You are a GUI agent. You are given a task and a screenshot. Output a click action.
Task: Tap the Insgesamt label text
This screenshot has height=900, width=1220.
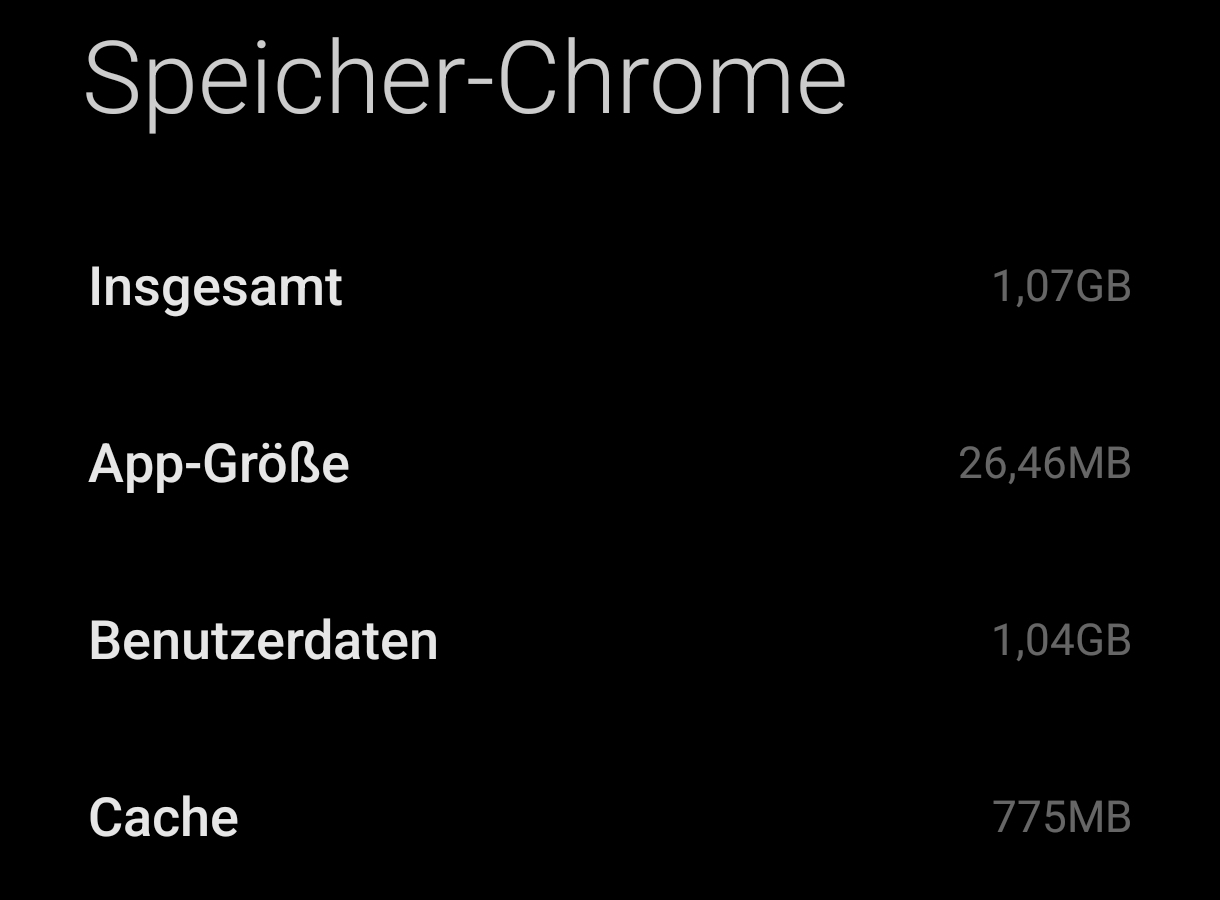coord(214,286)
